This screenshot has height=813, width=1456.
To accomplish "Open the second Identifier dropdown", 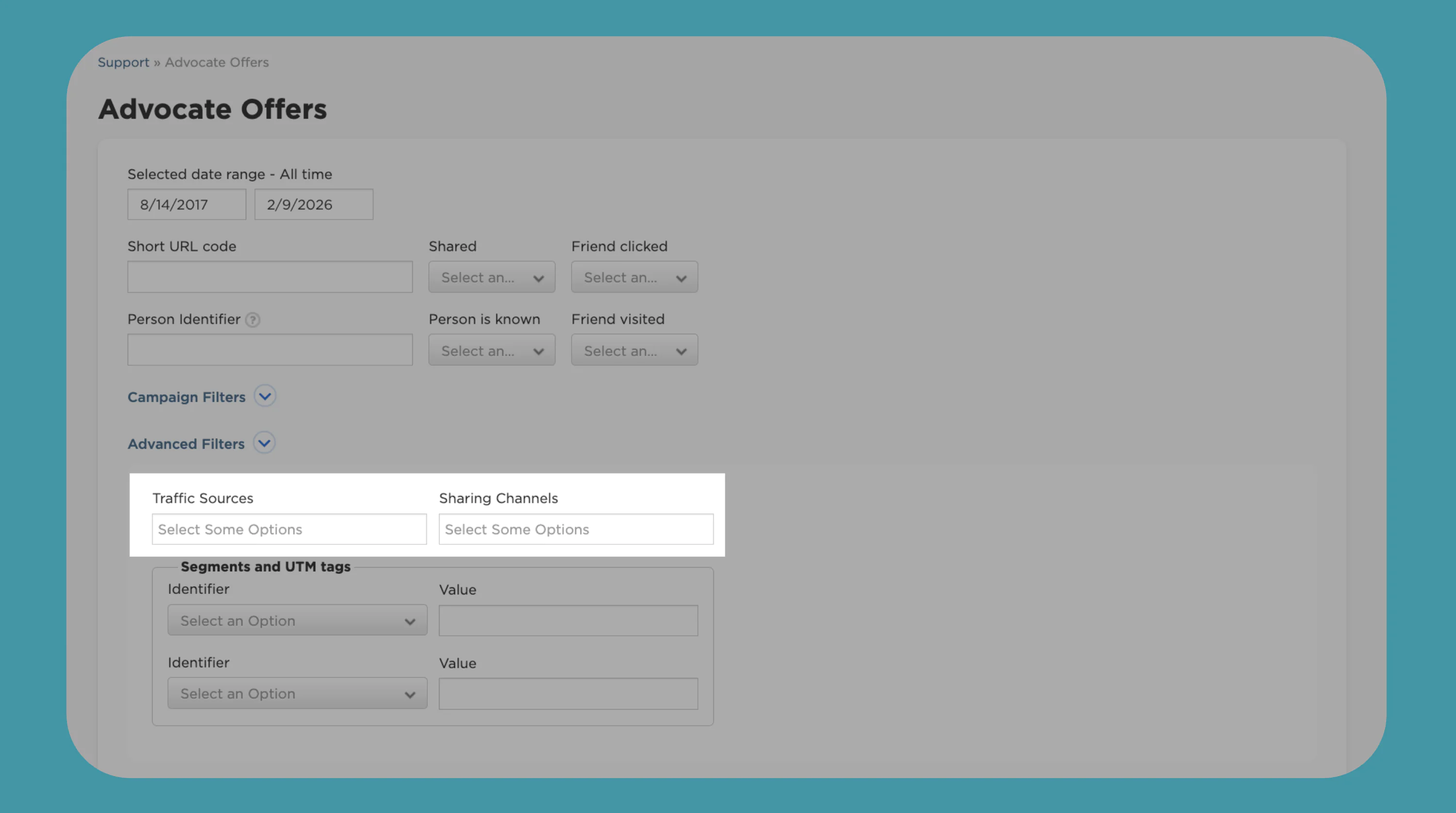I will tap(297, 694).
